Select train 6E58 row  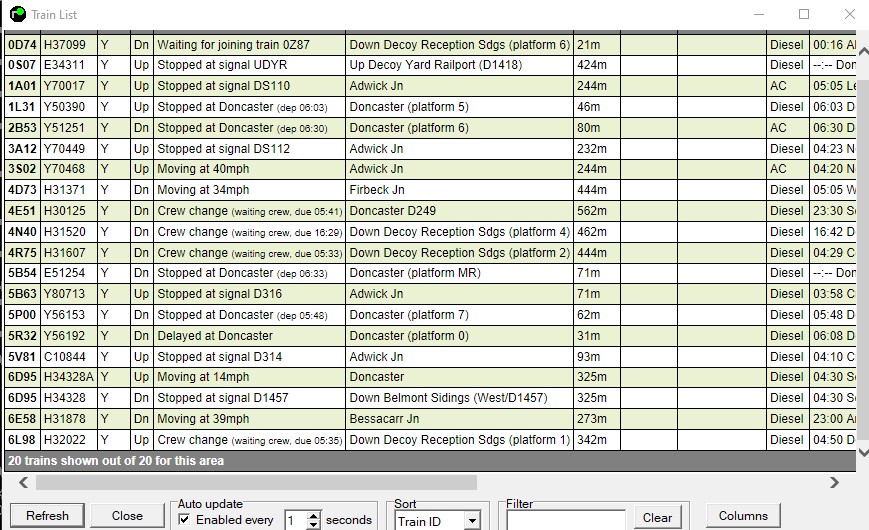tap(430, 419)
